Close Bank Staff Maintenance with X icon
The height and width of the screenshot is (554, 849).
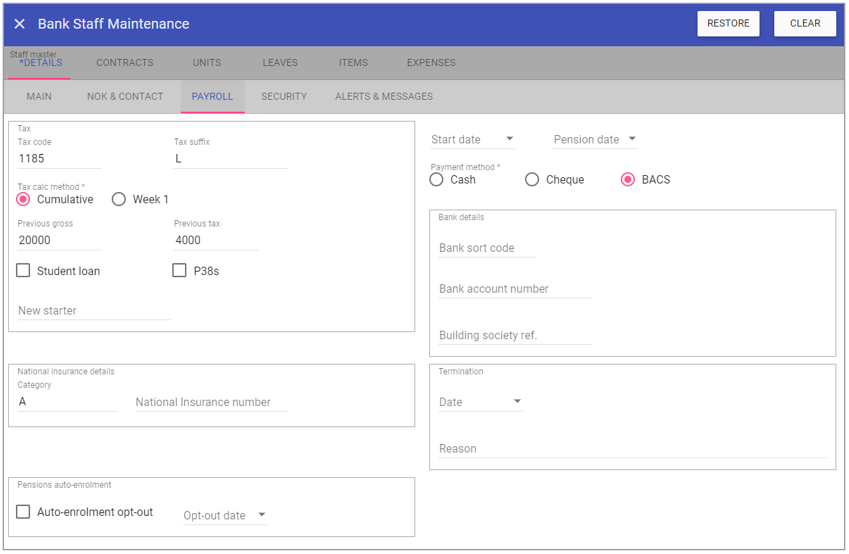tap(19, 24)
